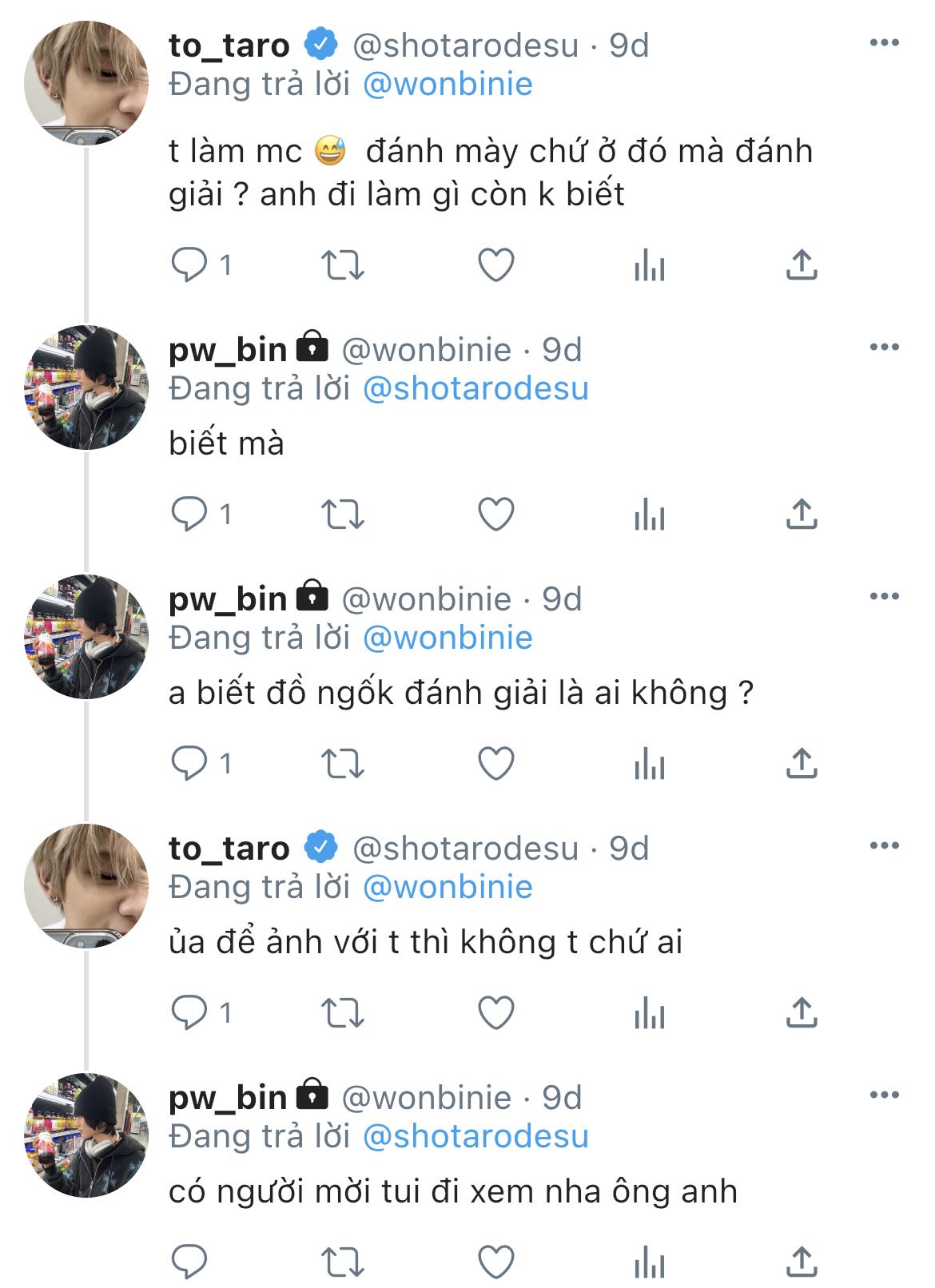View analytics for the "biết mà" tweet
Screen dimensions: 935x1288
[649, 515]
